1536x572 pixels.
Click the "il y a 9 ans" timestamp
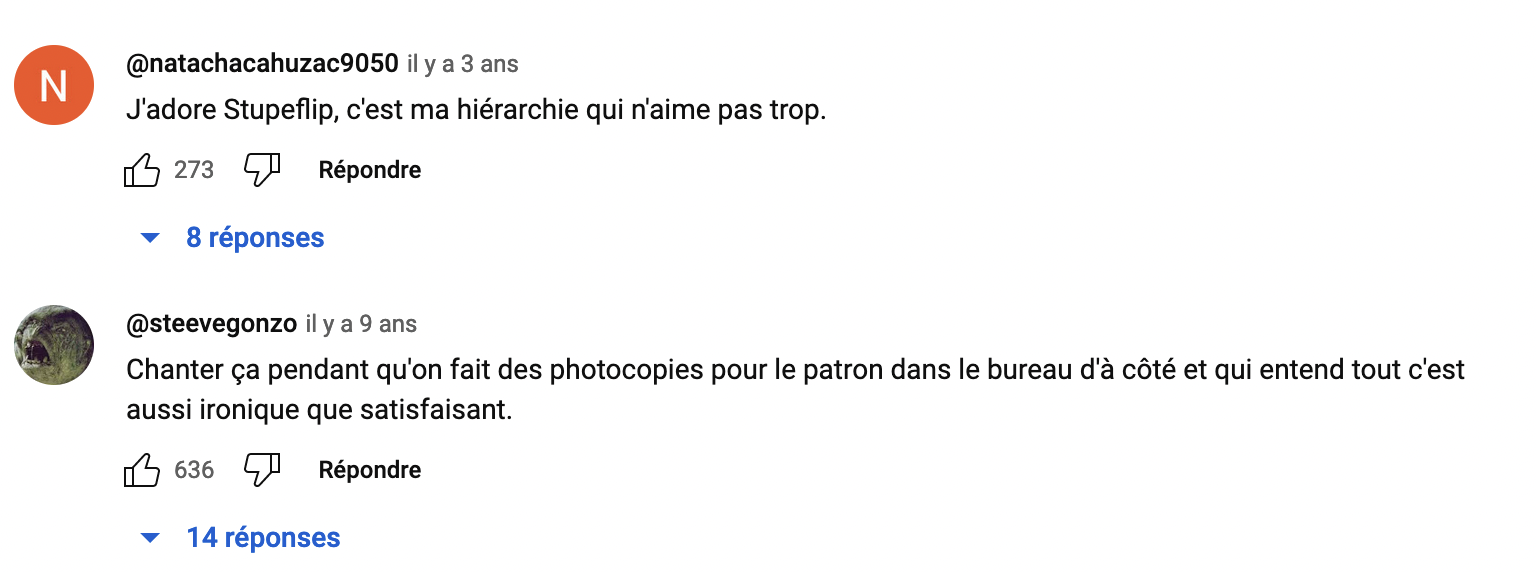[x=361, y=324]
